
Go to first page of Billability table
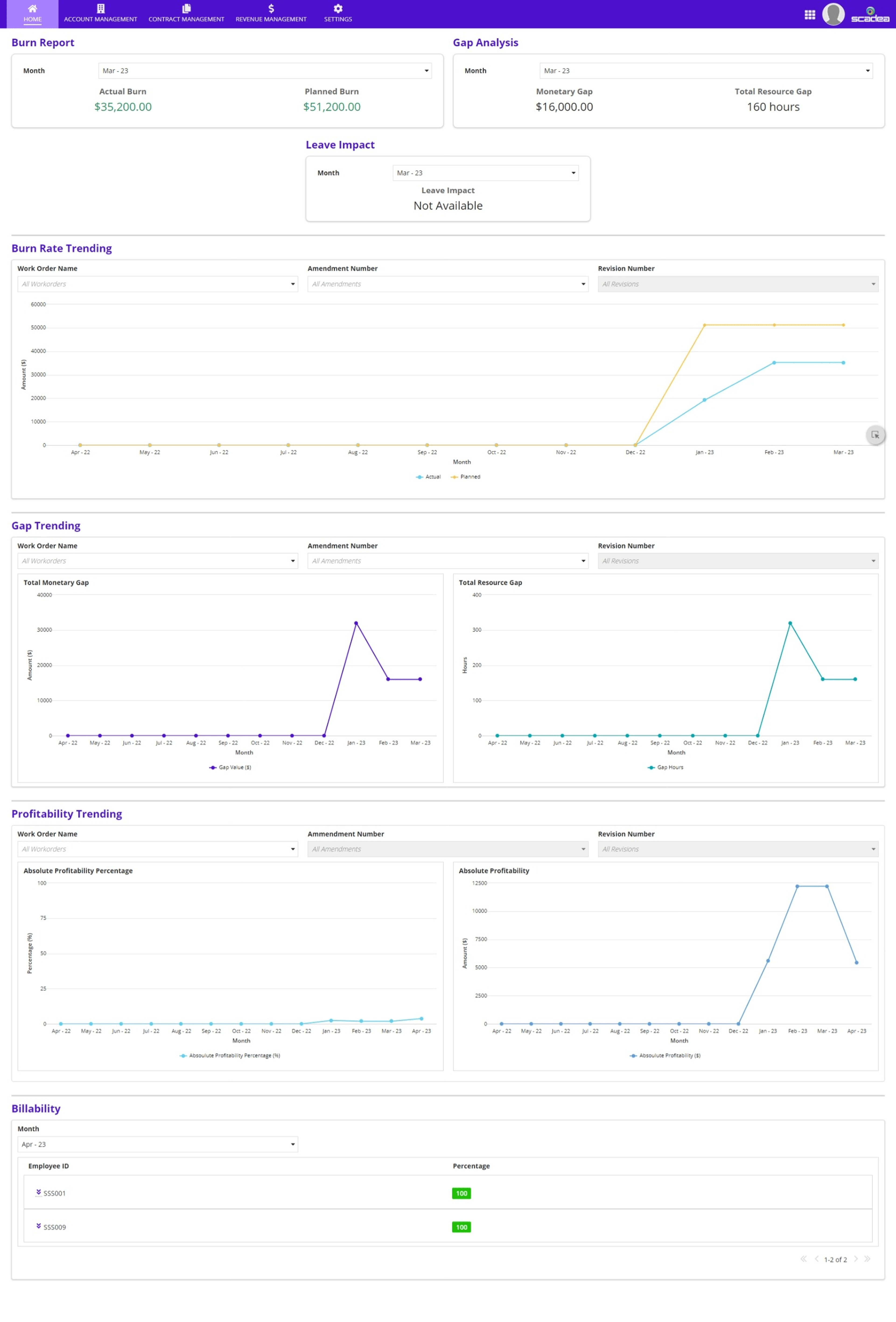pos(803,1259)
